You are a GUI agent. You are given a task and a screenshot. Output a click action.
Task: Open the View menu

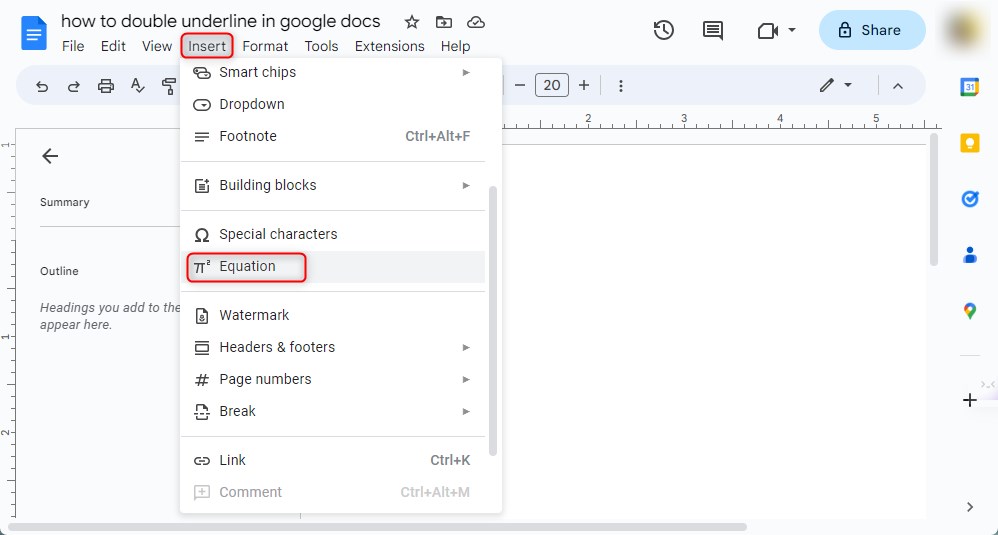pyautogui.click(x=157, y=46)
